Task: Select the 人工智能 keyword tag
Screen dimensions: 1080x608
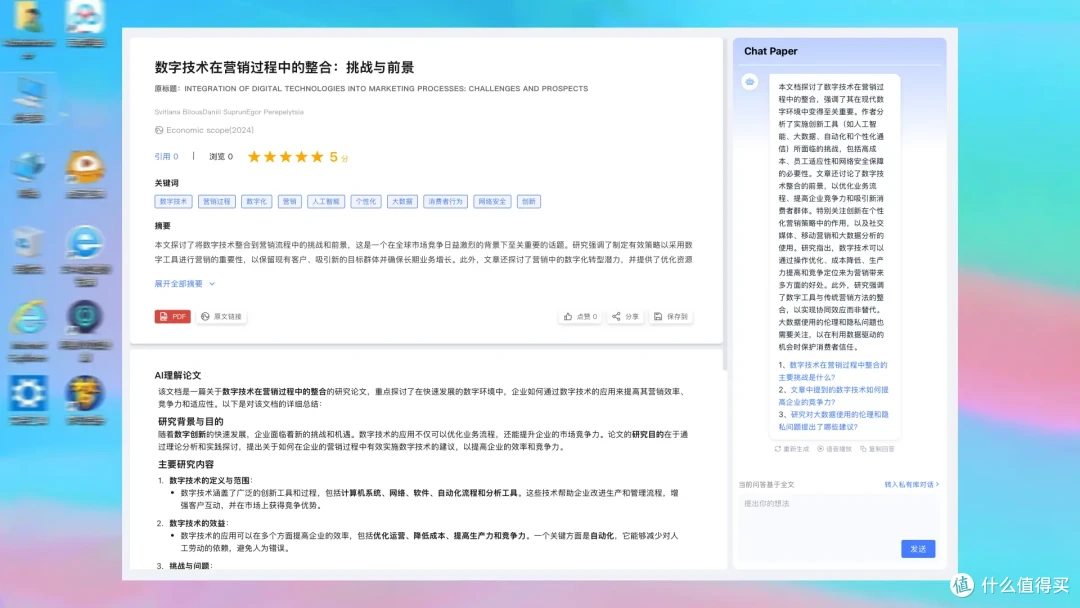Action: pos(326,202)
